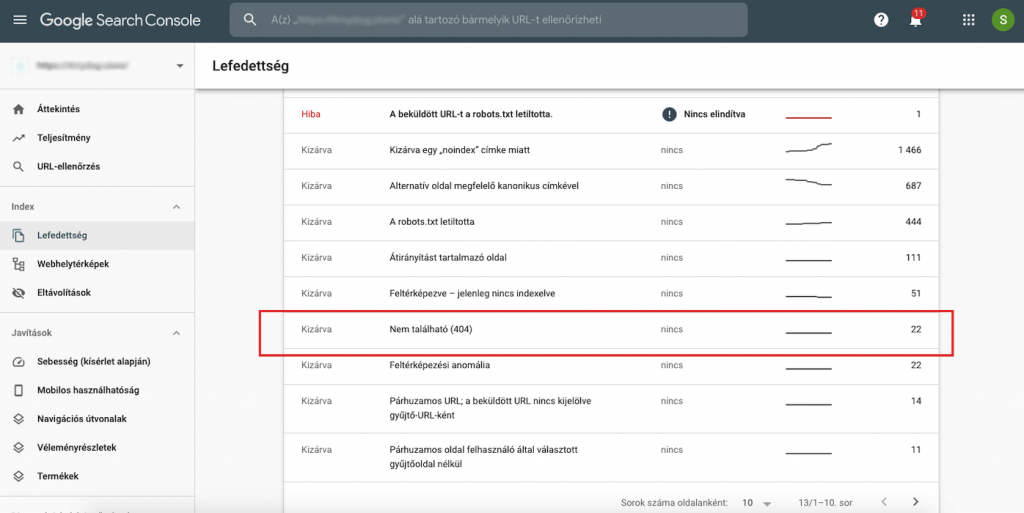Open Teljesítmény in the sidebar
Image resolution: width=1024 pixels, height=513 pixels.
(x=97, y=138)
